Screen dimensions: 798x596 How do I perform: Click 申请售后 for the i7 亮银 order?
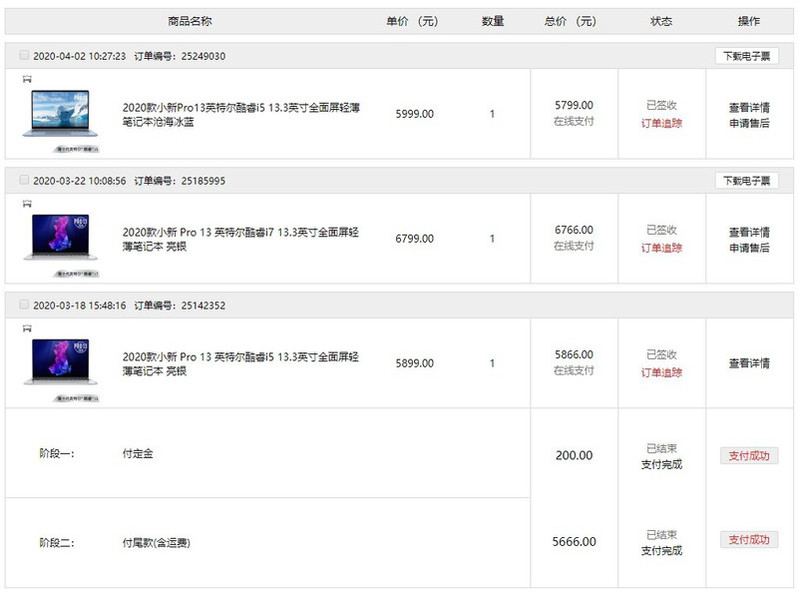tap(749, 248)
